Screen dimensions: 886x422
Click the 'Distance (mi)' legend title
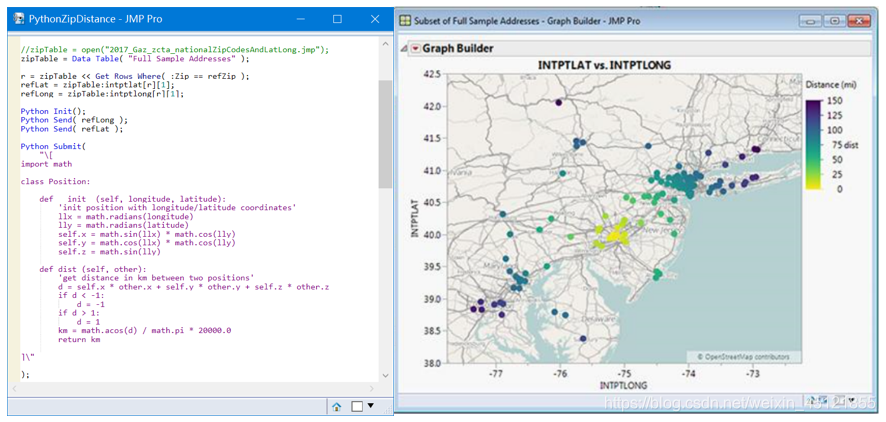point(831,85)
